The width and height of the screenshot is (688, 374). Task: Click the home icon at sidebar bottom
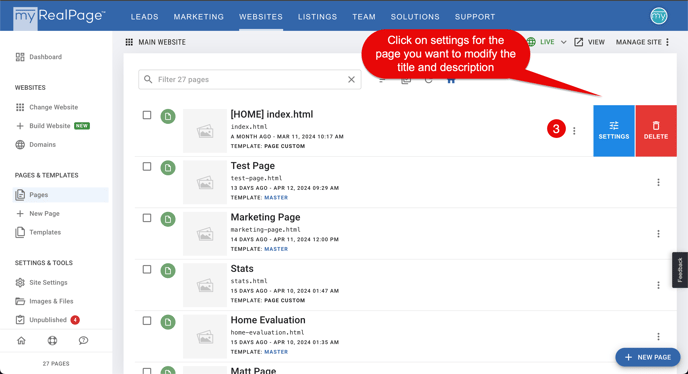(21, 340)
